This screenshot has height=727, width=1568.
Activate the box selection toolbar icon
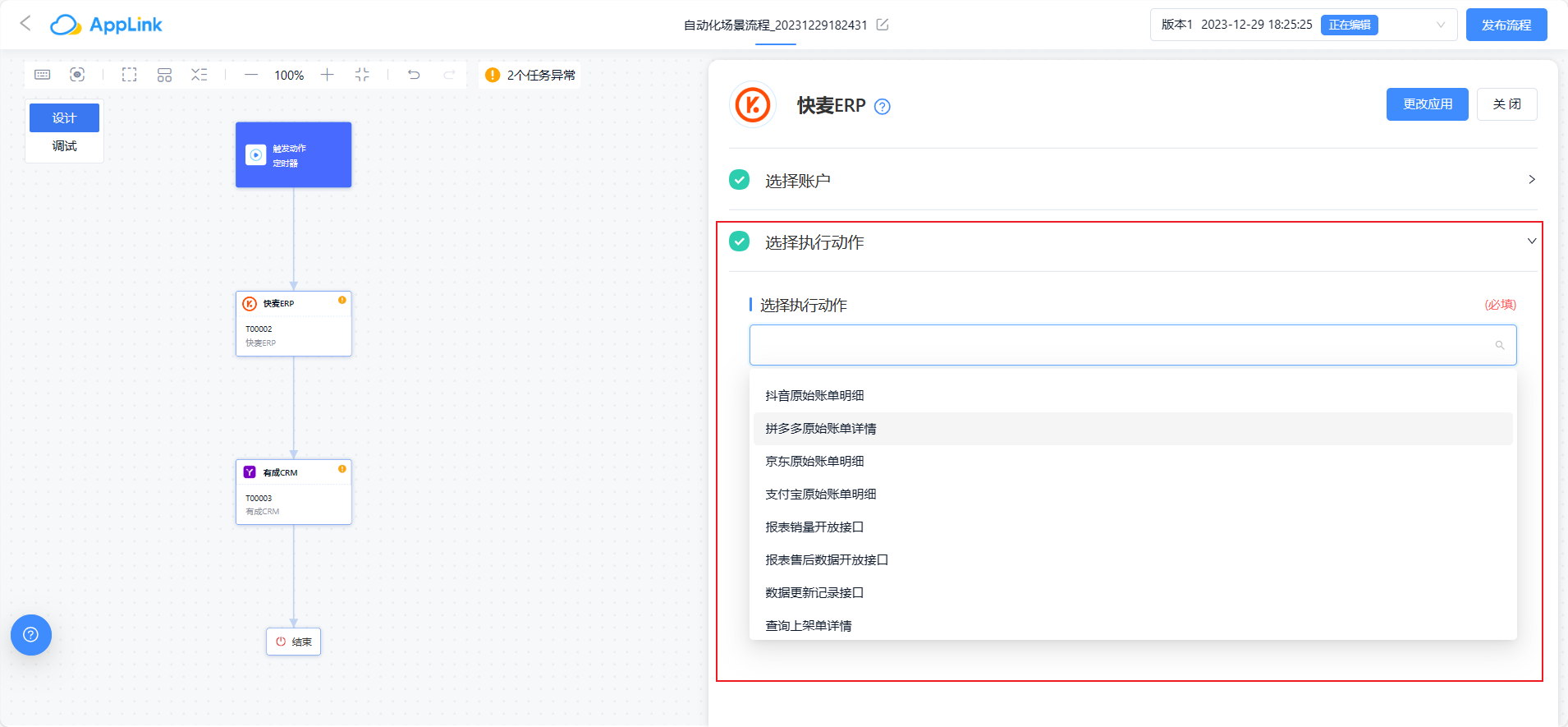point(130,75)
